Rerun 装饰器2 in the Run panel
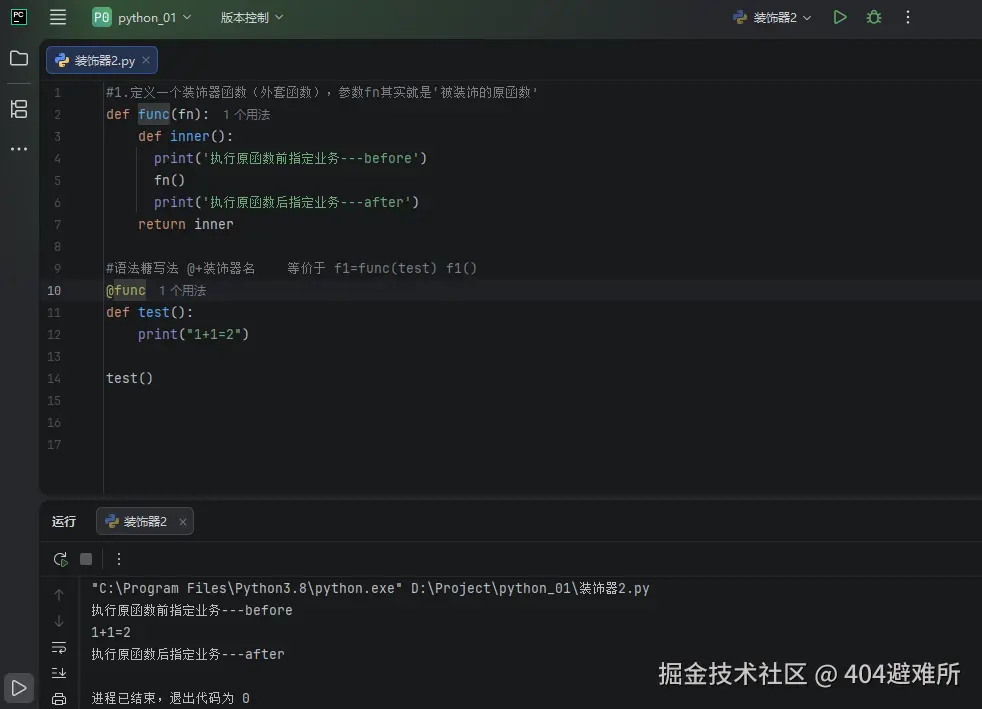The image size is (982, 709). tap(60, 559)
